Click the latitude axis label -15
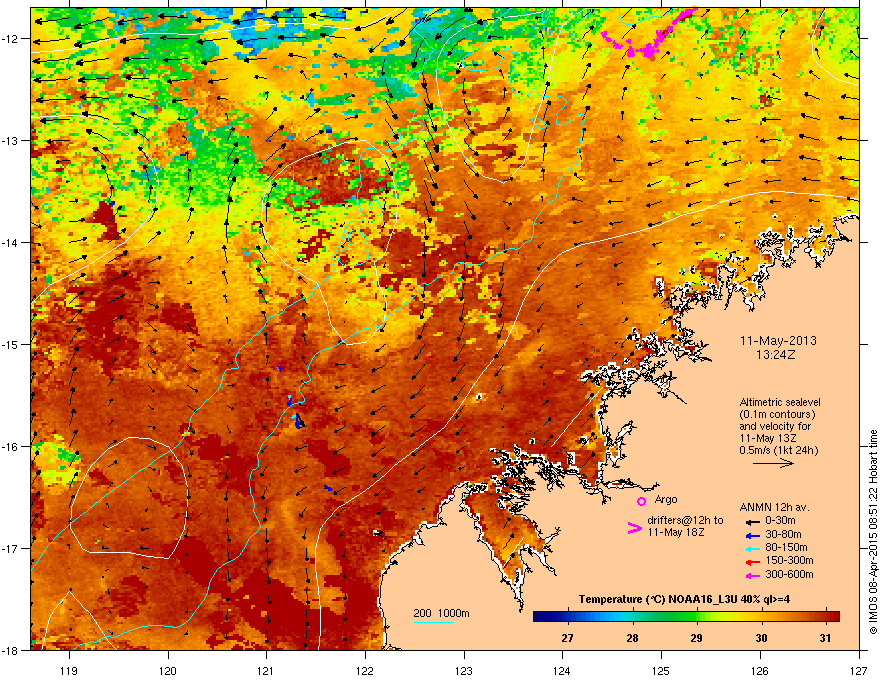Viewport: 880px width, 680px height. click(10, 344)
